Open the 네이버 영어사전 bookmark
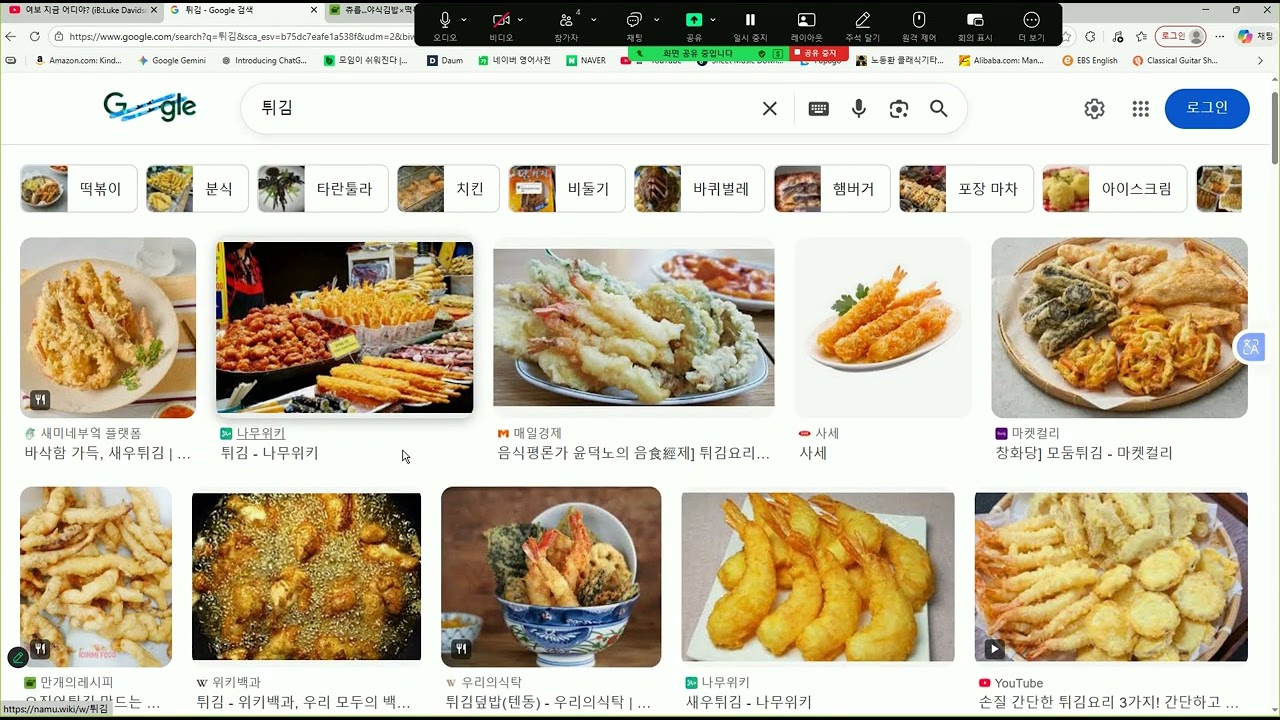This screenshot has width=1280, height=720. point(515,60)
